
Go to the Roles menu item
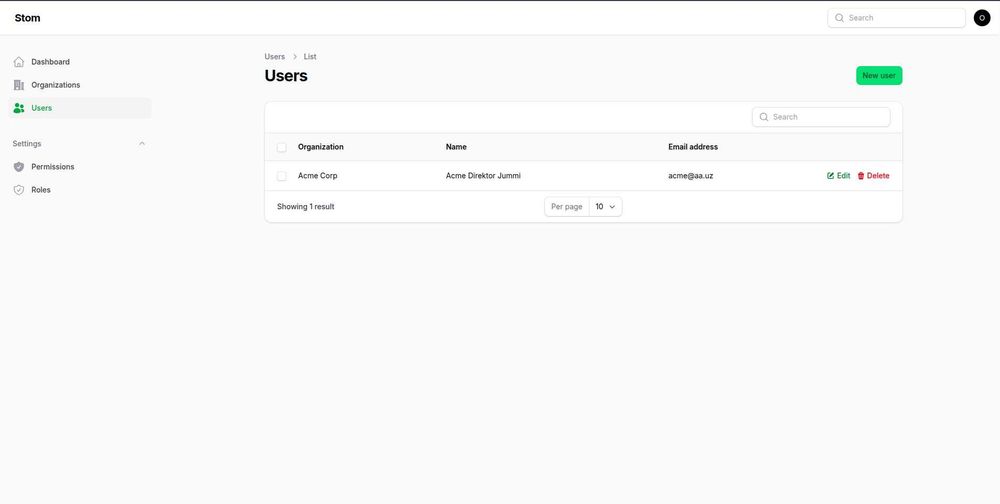(41, 190)
